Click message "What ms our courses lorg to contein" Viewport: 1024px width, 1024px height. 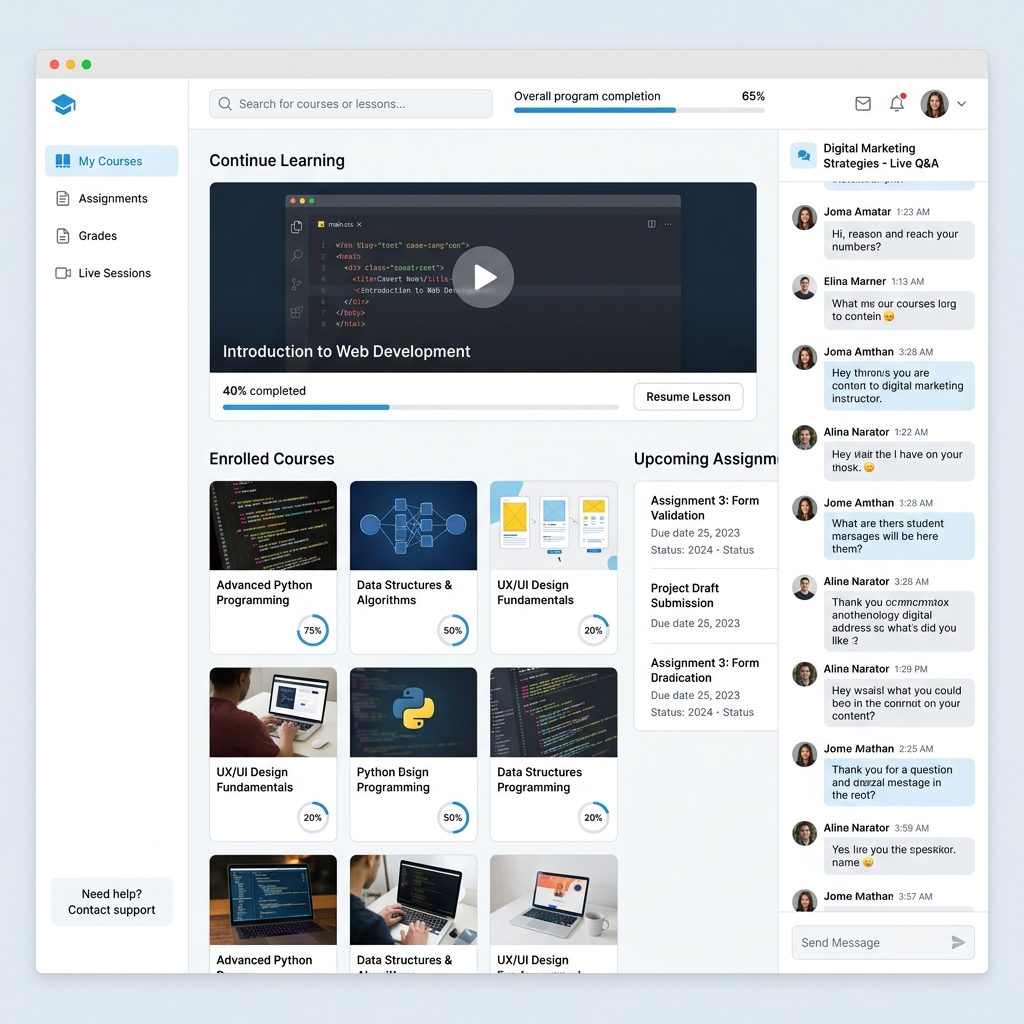[899, 310]
